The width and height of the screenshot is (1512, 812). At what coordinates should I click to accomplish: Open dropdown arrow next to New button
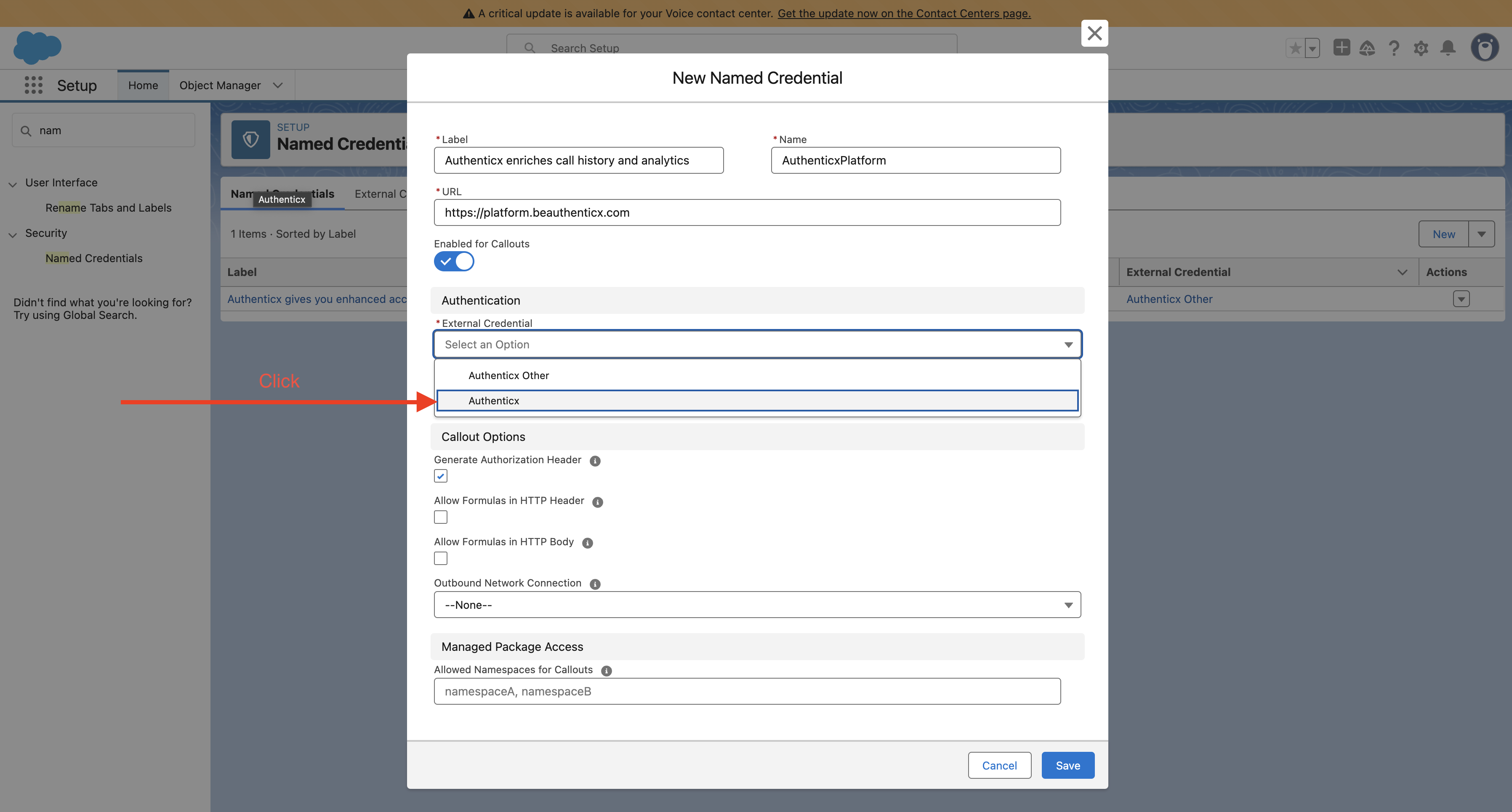1481,234
